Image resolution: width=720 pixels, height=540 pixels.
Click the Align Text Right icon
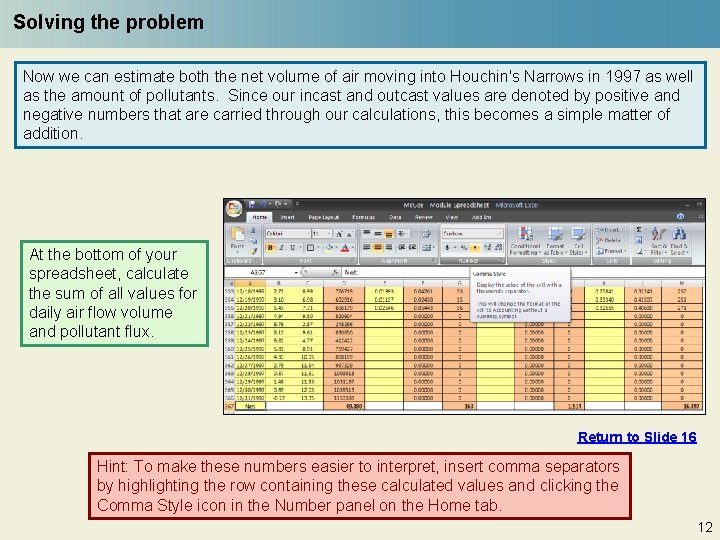coord(389,248)
